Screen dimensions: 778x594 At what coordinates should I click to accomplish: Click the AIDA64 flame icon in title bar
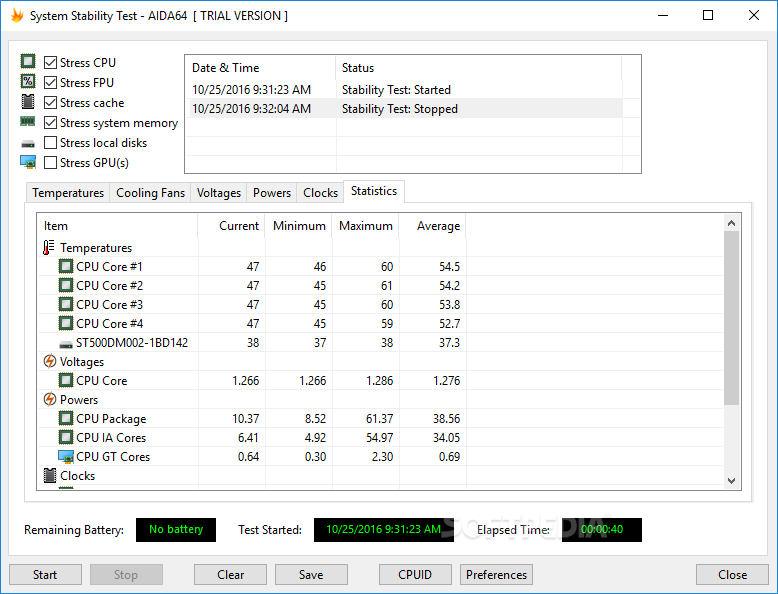coord(17,15)
